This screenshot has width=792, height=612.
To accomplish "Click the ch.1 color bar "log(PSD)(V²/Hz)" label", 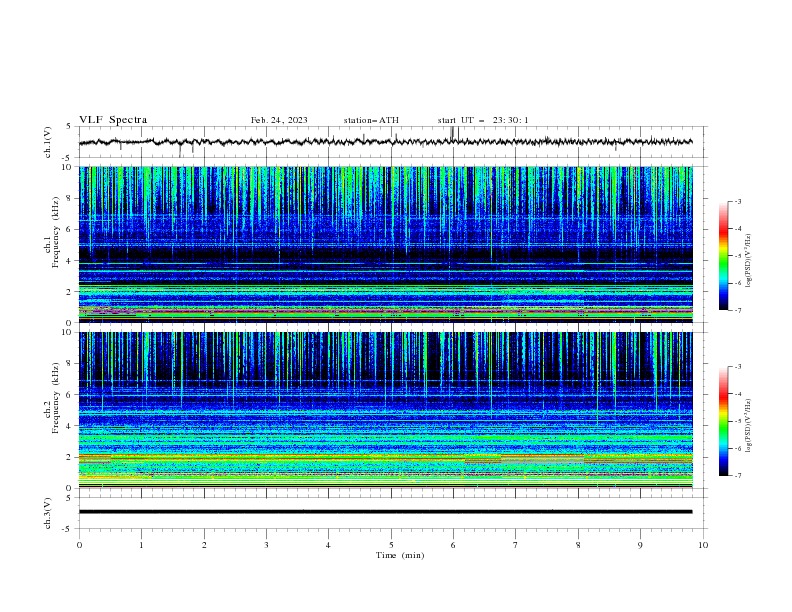I will click(749, 261).
